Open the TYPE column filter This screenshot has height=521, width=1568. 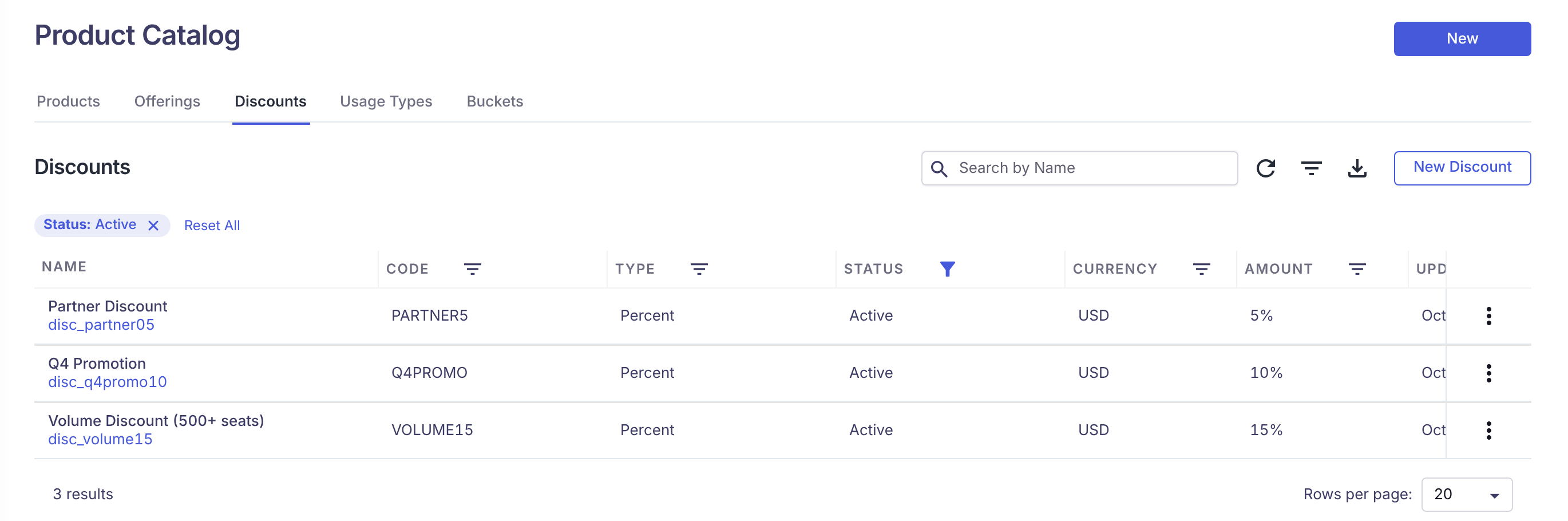(699, 269)
